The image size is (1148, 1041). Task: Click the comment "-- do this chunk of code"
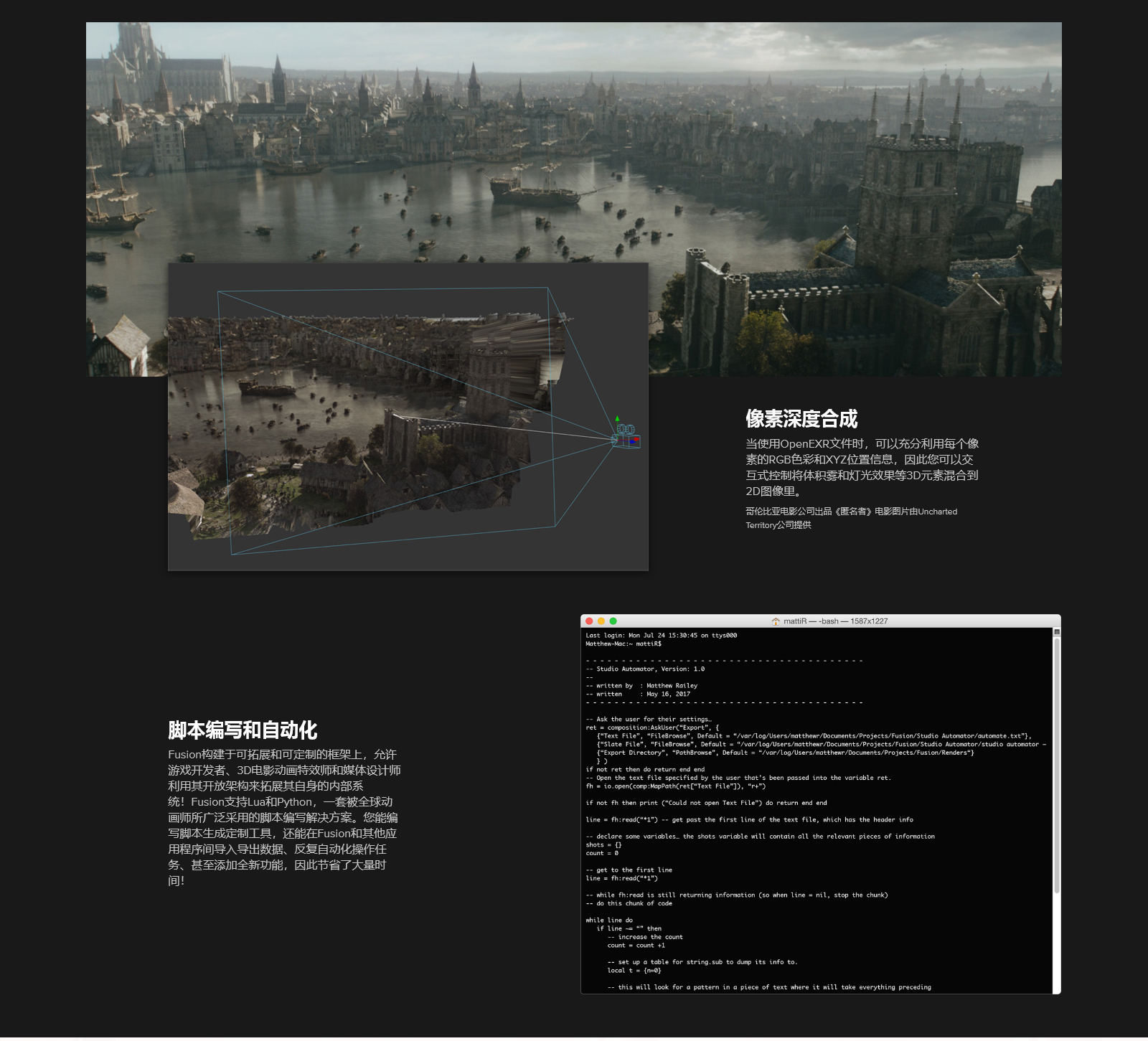[629, 903]
